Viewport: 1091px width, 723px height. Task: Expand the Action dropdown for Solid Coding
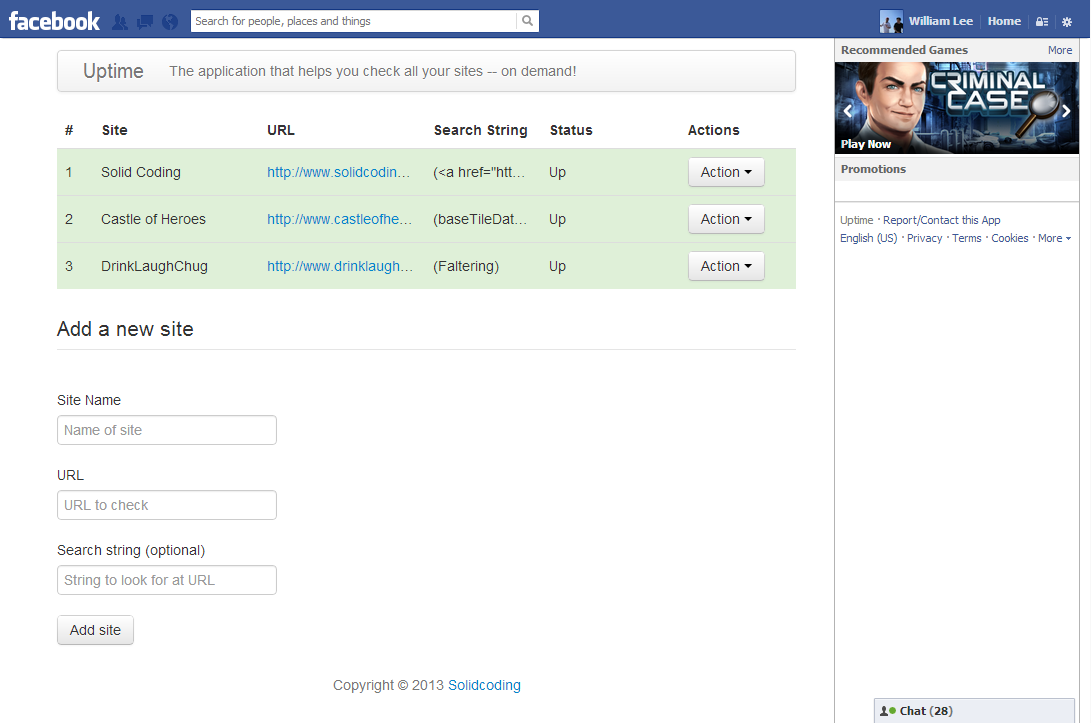726,172
